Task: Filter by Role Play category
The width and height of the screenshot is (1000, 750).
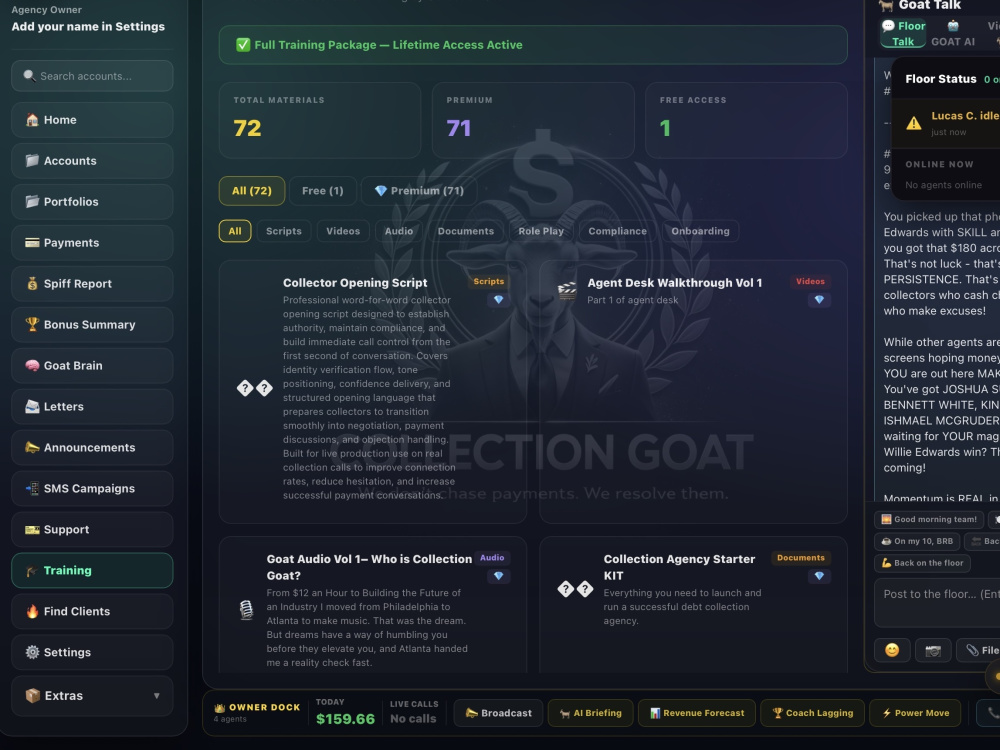Action: tap(541, 231)
